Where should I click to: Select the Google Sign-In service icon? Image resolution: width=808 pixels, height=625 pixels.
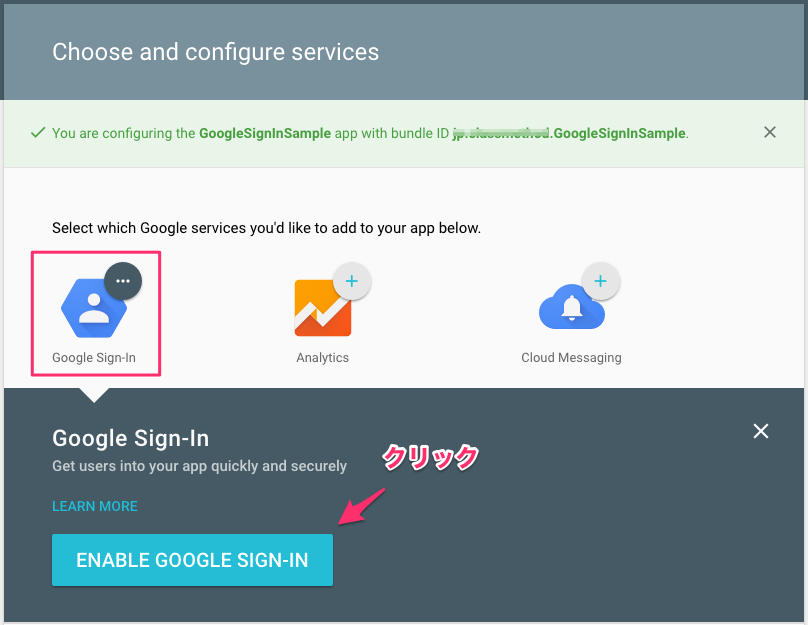click(95, 305)
